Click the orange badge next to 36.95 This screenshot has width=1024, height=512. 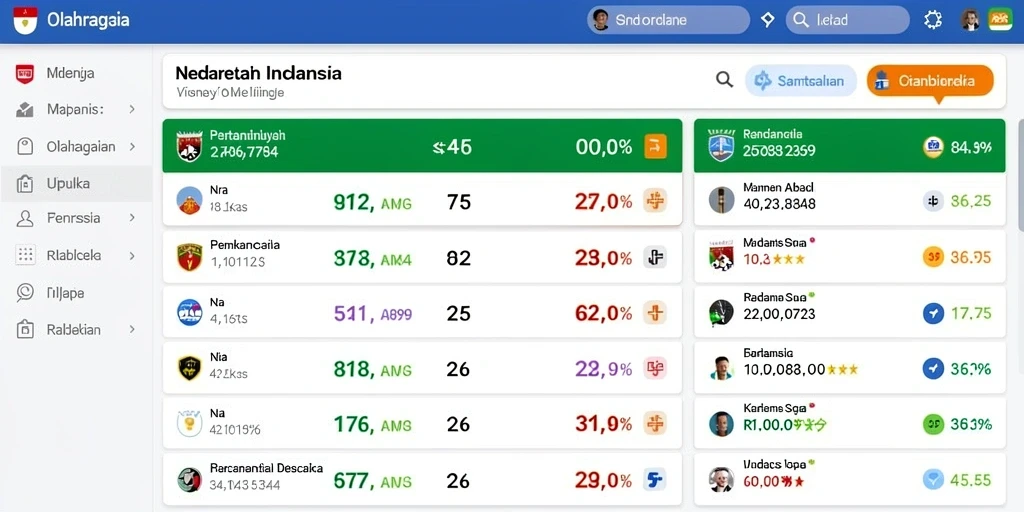[933, 257]
